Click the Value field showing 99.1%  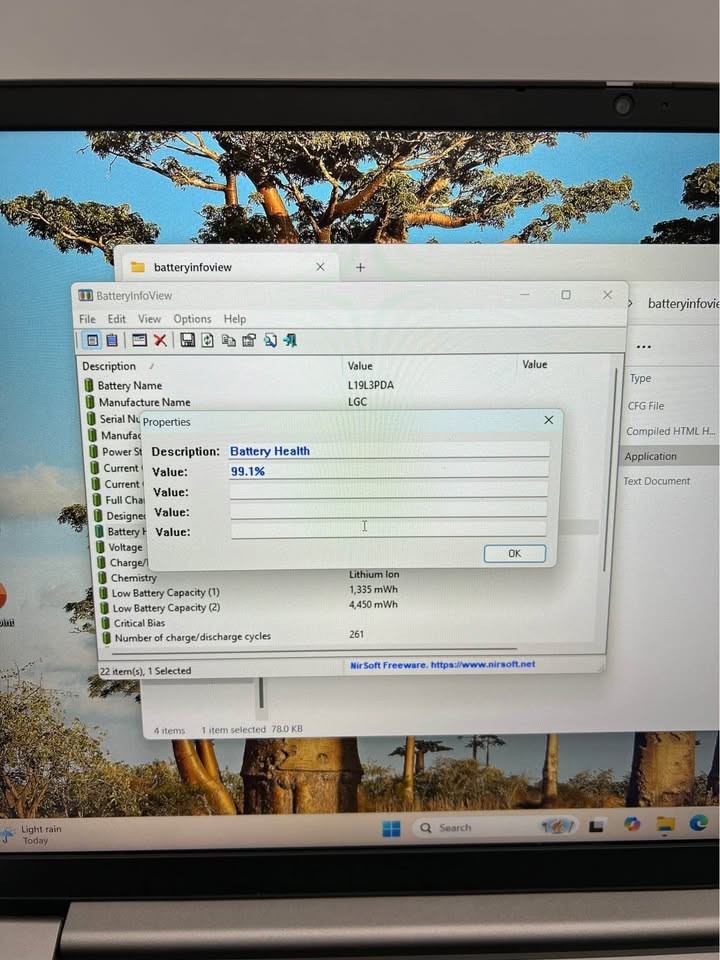[389, 471]
